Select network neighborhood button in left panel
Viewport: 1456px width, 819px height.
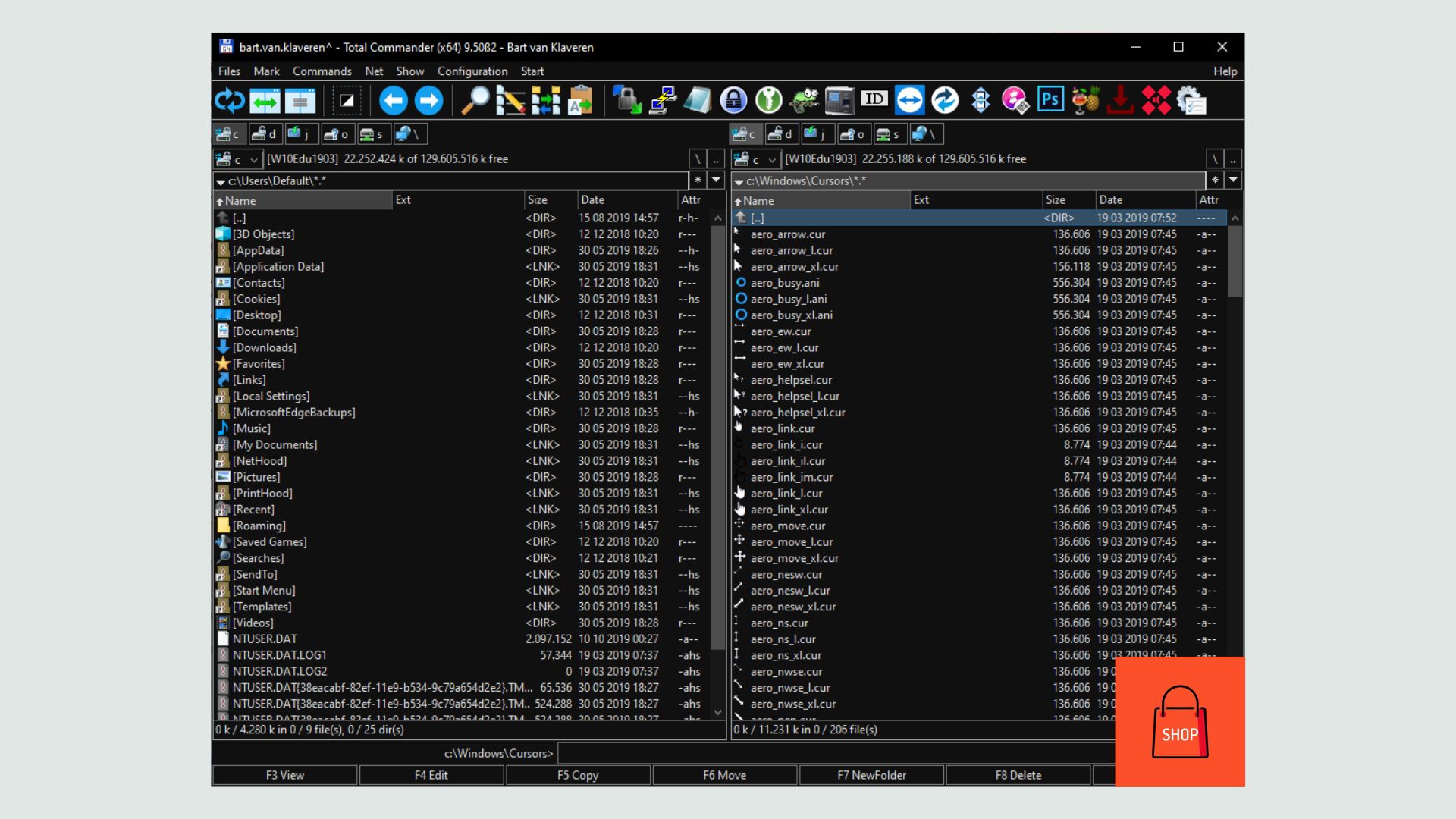(409, 134)
